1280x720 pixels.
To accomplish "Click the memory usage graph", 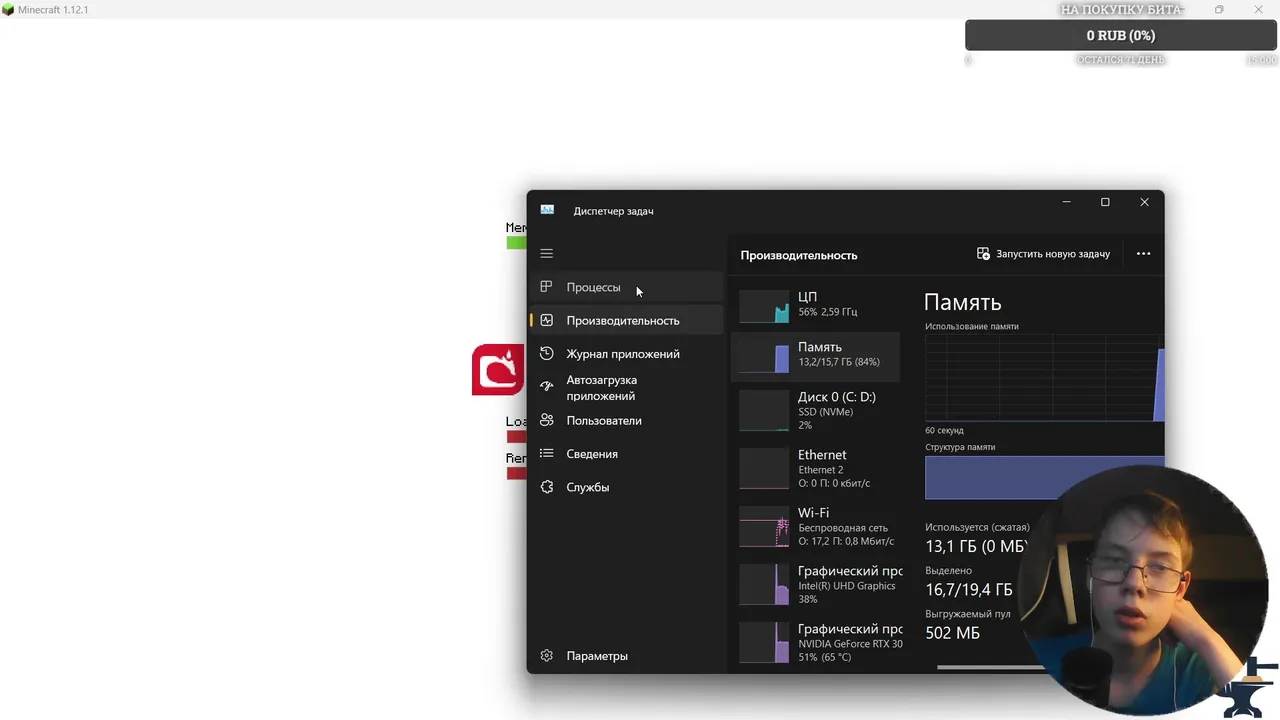I will [x=1044, y=378].
